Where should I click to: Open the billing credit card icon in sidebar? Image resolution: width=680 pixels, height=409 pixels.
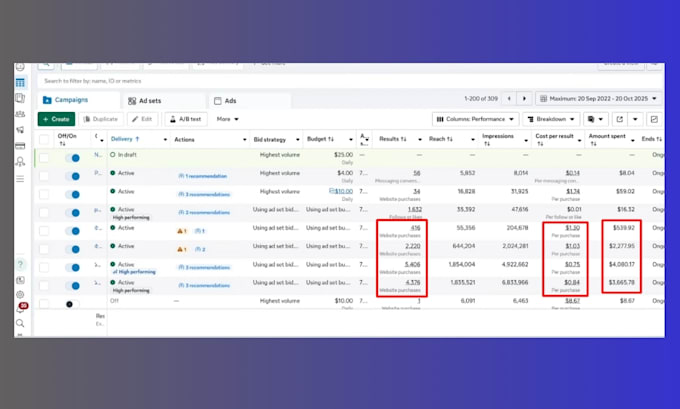20,146
